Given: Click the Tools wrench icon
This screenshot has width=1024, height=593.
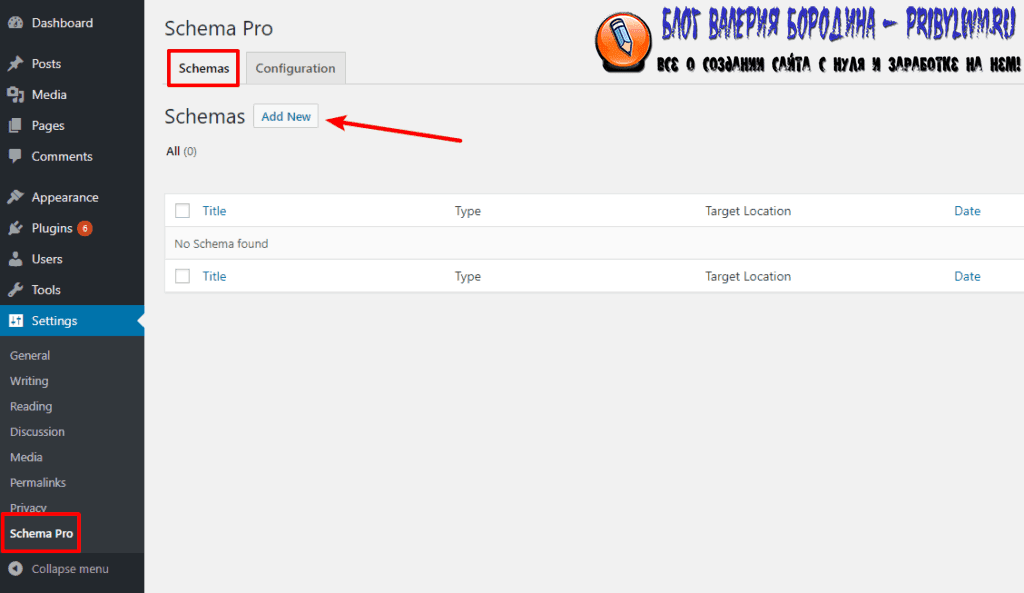Looking at the screenshot, I should click(15, 290).
